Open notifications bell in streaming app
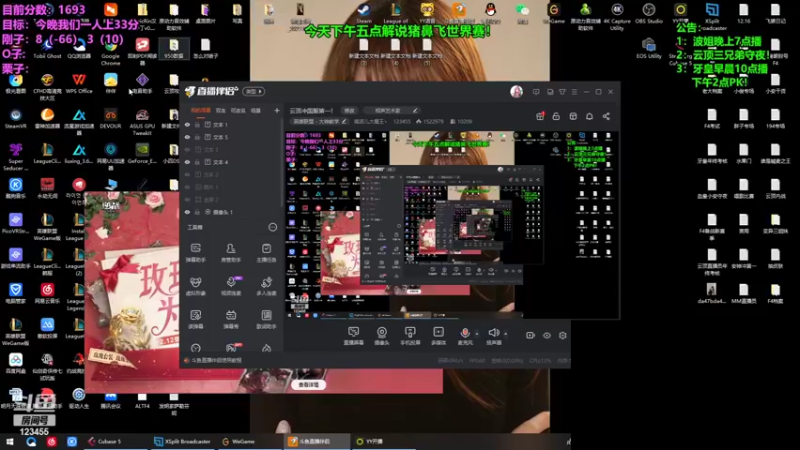 [x=589, y=116]
